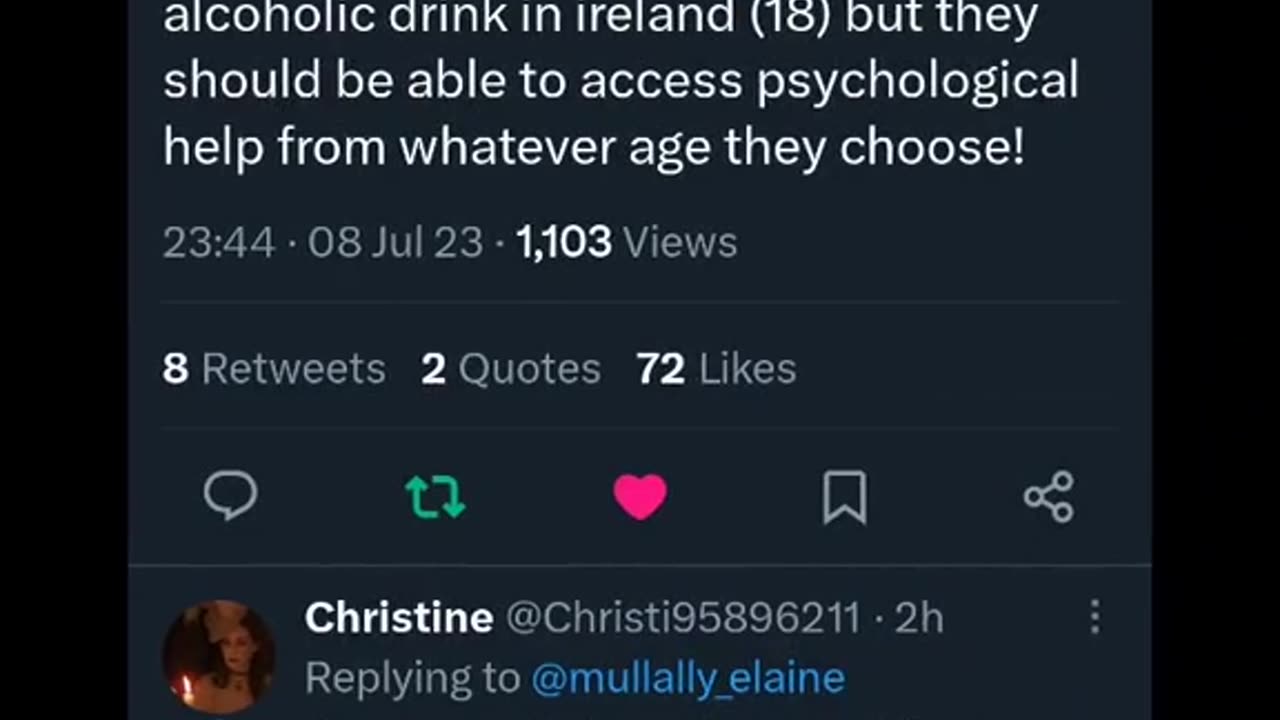The image size is (1280, 720).
Task: Open the 1,103 Views analytics
Action: click(563, 242)
